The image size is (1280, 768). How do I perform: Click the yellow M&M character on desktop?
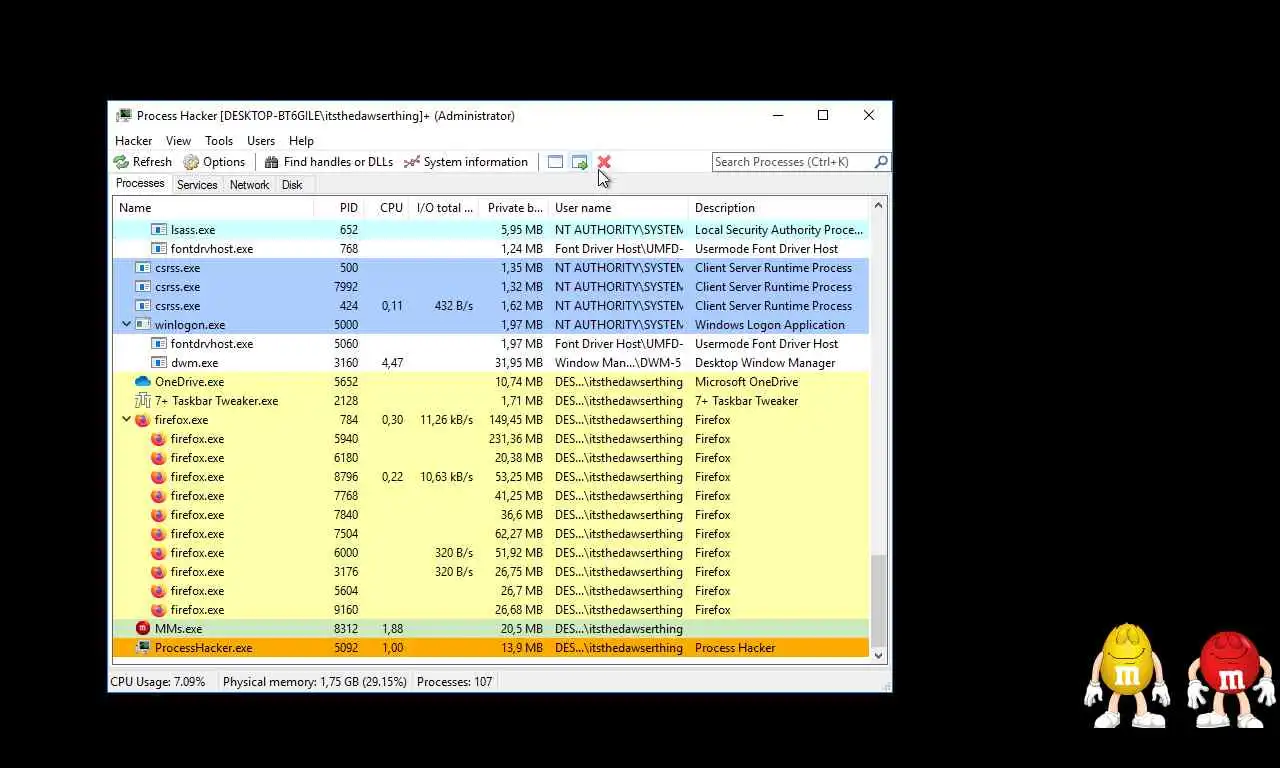[1127, 676]
